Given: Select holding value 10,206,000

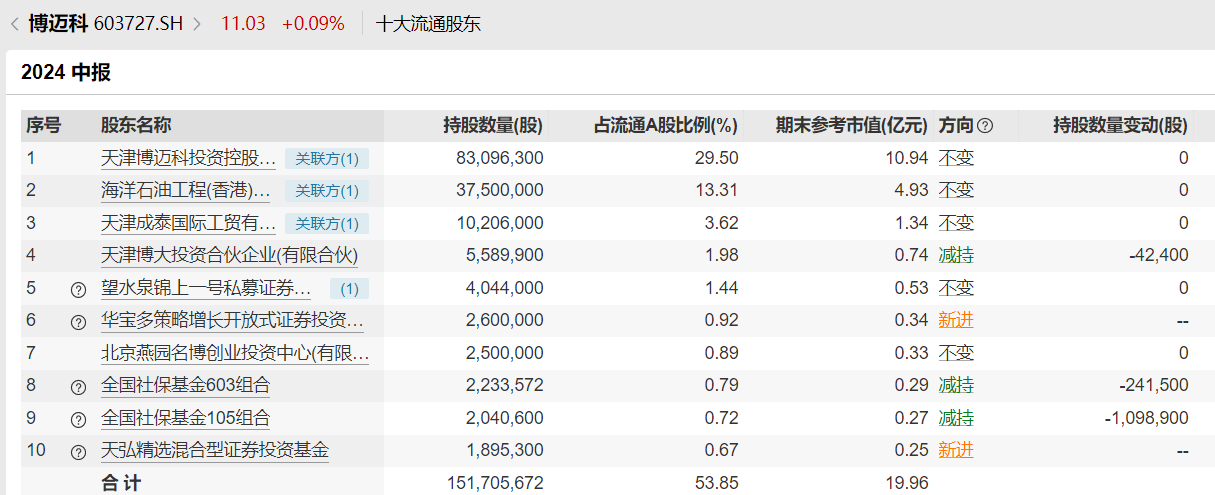Looking at the screenshot, I should pyautogui.click(x=499, y=223).
